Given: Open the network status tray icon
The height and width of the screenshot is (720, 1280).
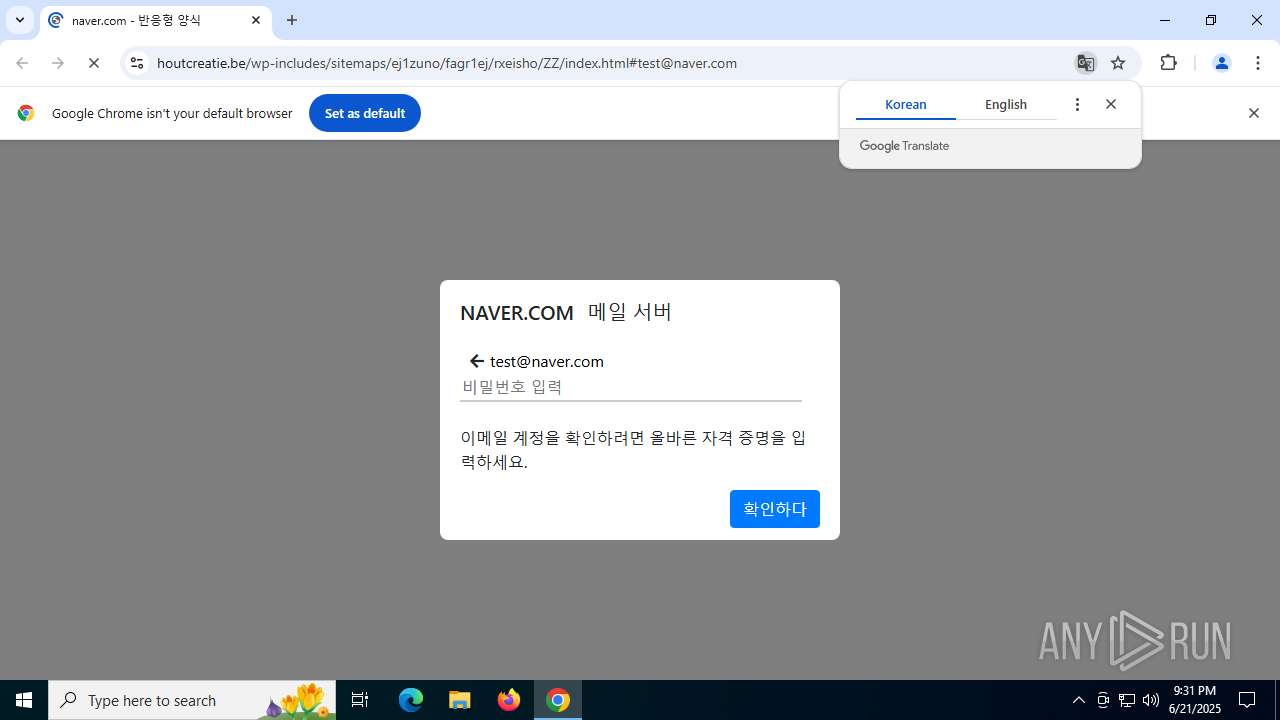Looking at the screenshot, I should coord(1127,700).
